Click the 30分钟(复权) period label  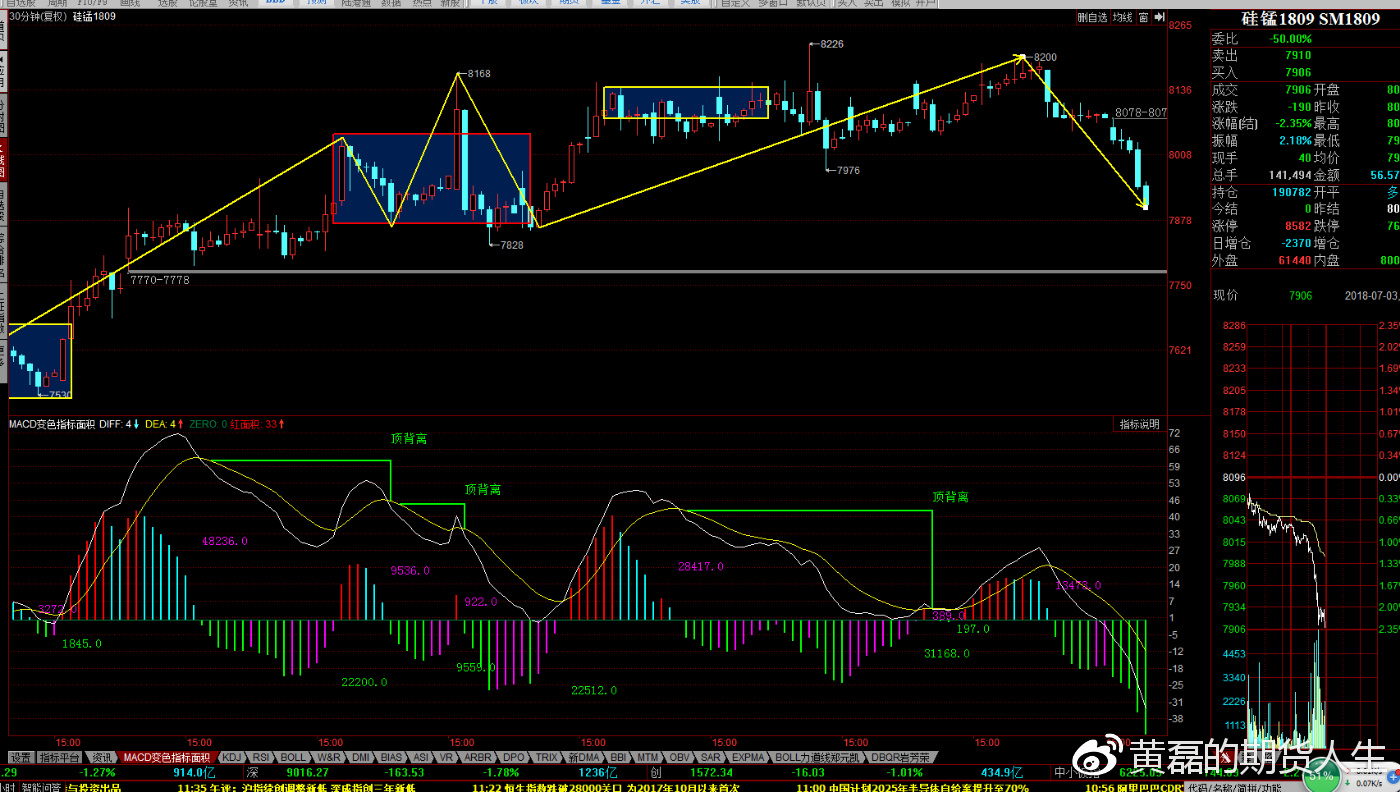point(39,17)
